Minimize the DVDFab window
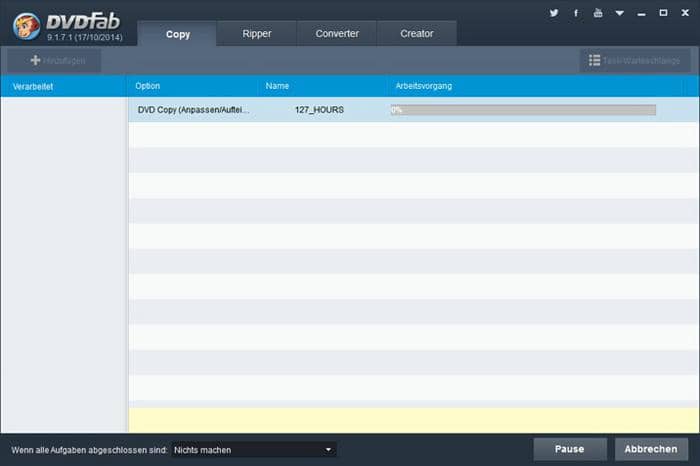The height and width of the screenshot is (466, 700). (642, 13)
